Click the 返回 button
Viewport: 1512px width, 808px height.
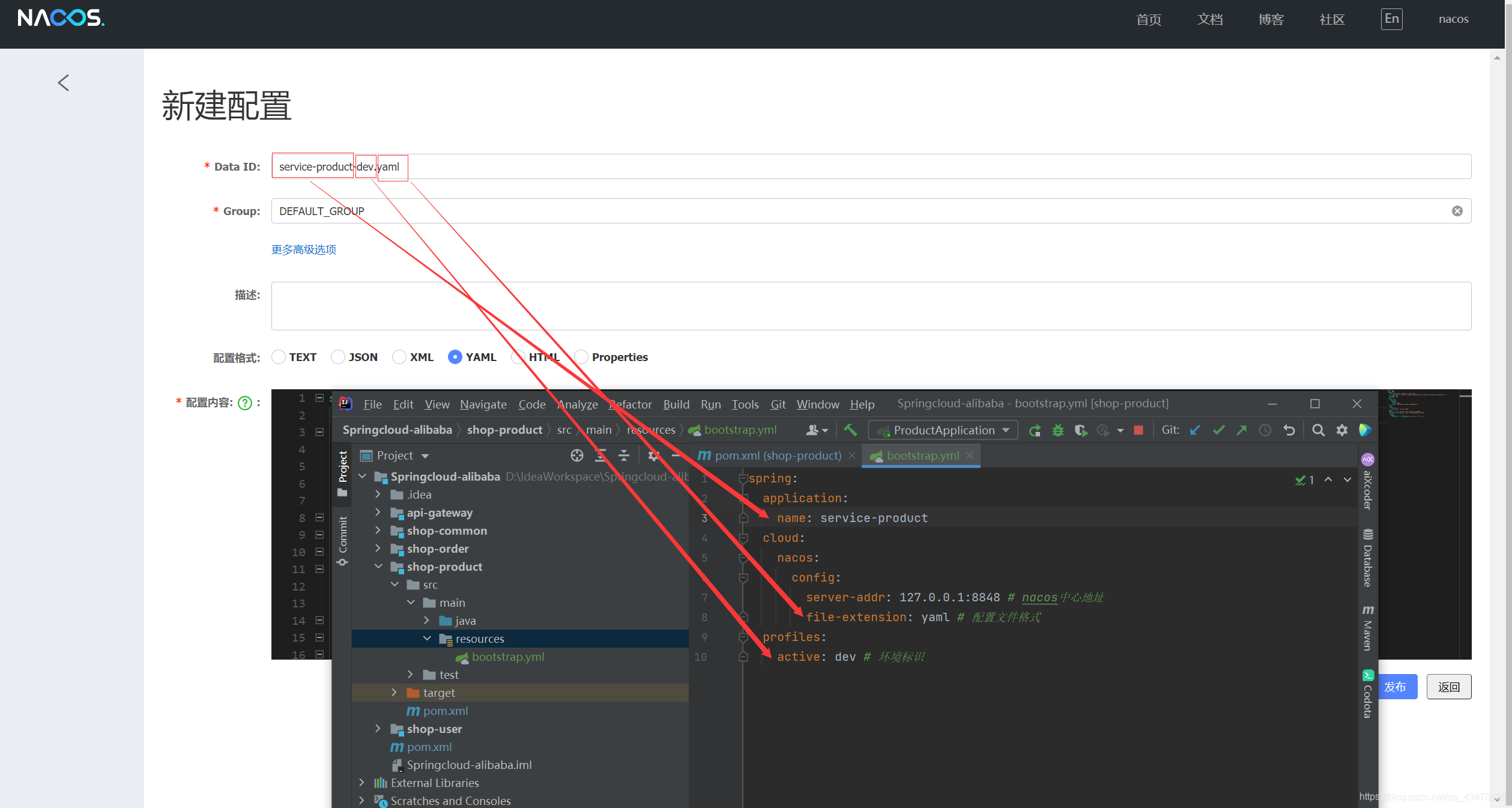1448,687
